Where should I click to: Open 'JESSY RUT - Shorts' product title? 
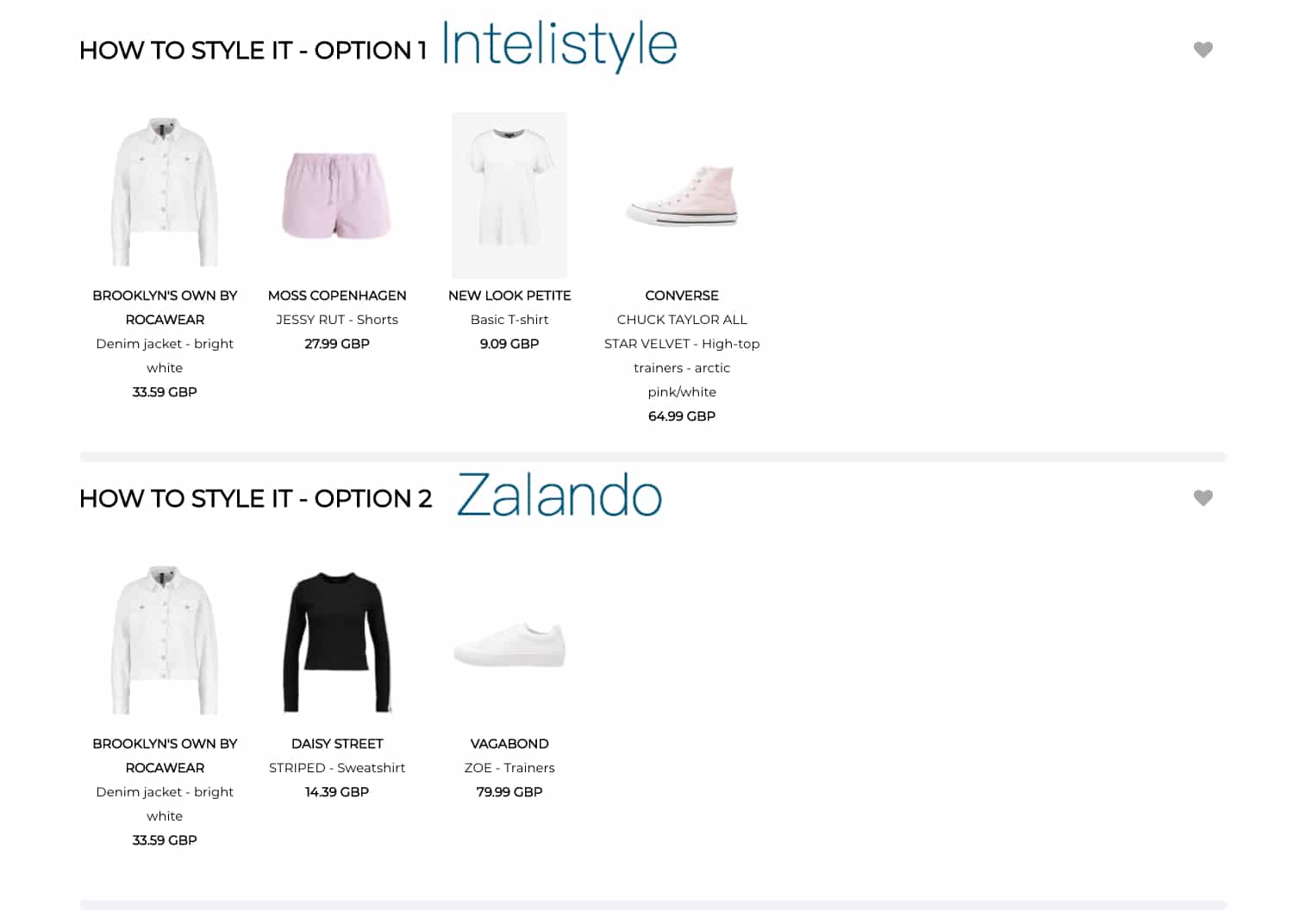337,320
